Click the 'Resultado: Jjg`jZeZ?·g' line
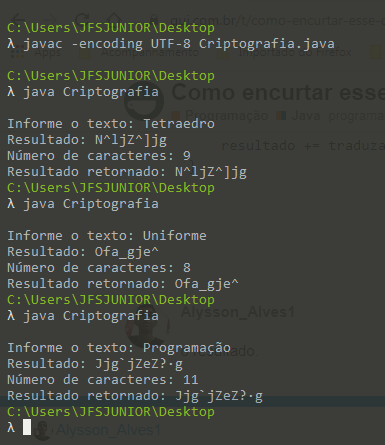Image resolution: width=385 pixels, height=445 pixels. (x=95, y=364)
